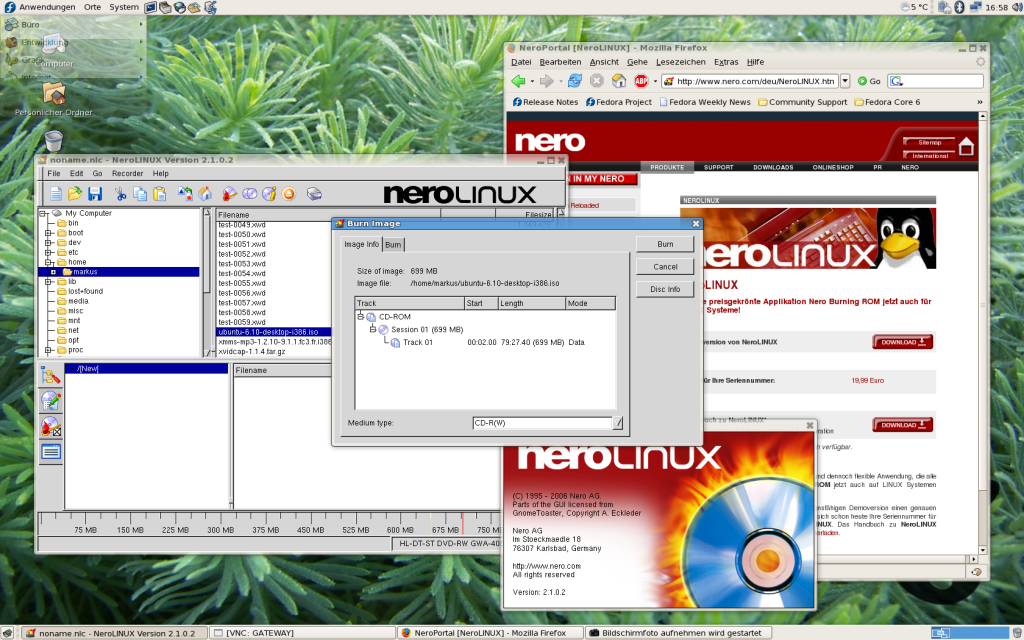Open the File menu in NeroLINUX
Image resolution: width=1024 pixels, height=640 pixels.
click(x=54, y=174)
